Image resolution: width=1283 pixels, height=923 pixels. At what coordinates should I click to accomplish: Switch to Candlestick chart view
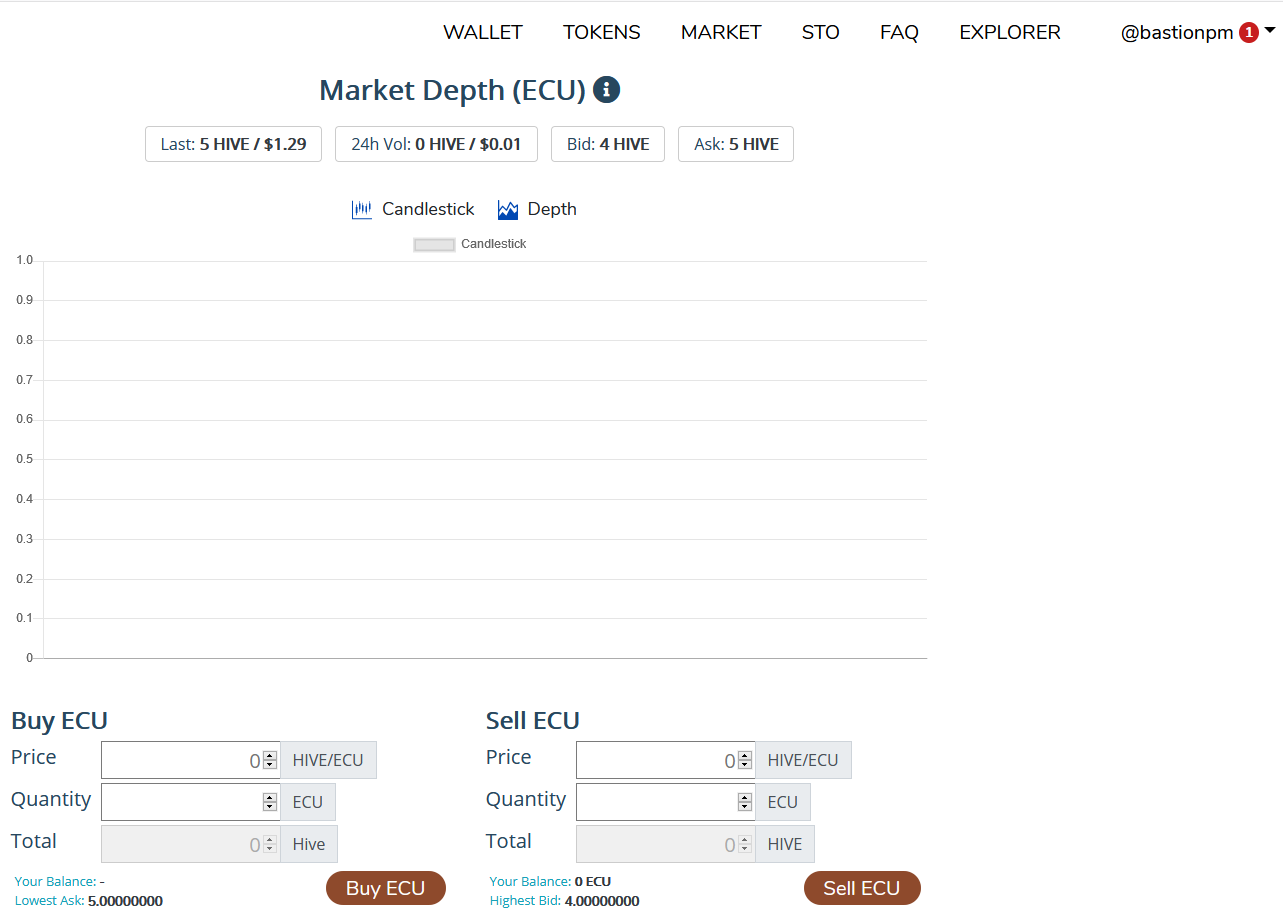[x=413, y=210]
